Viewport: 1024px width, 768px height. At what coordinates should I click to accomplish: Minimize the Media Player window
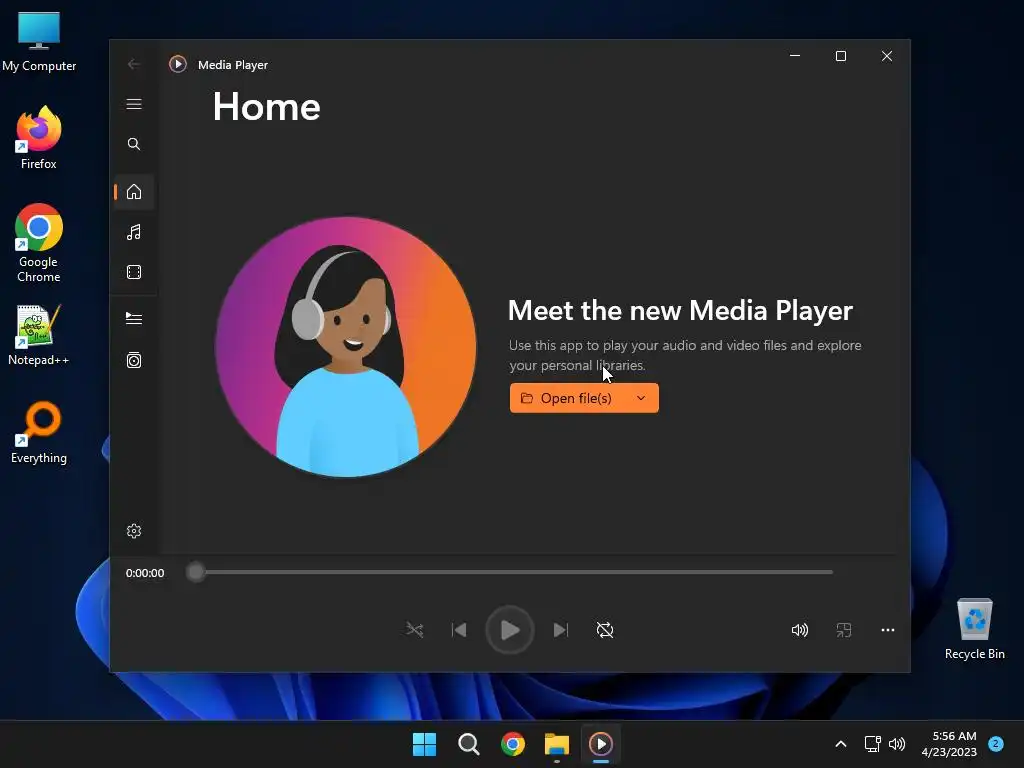tap(795, 56)
